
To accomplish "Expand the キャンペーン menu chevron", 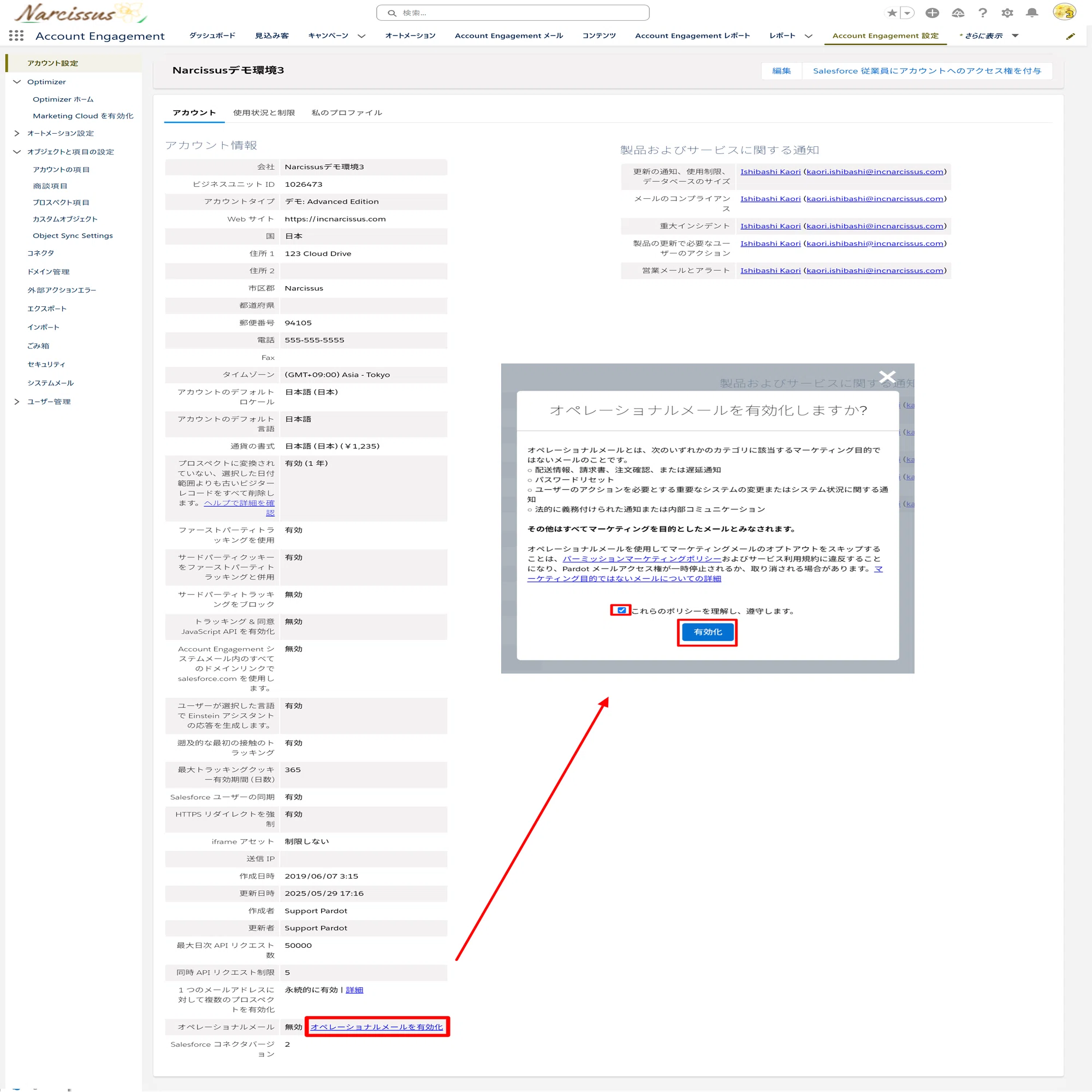I will [x=362, y=36].
